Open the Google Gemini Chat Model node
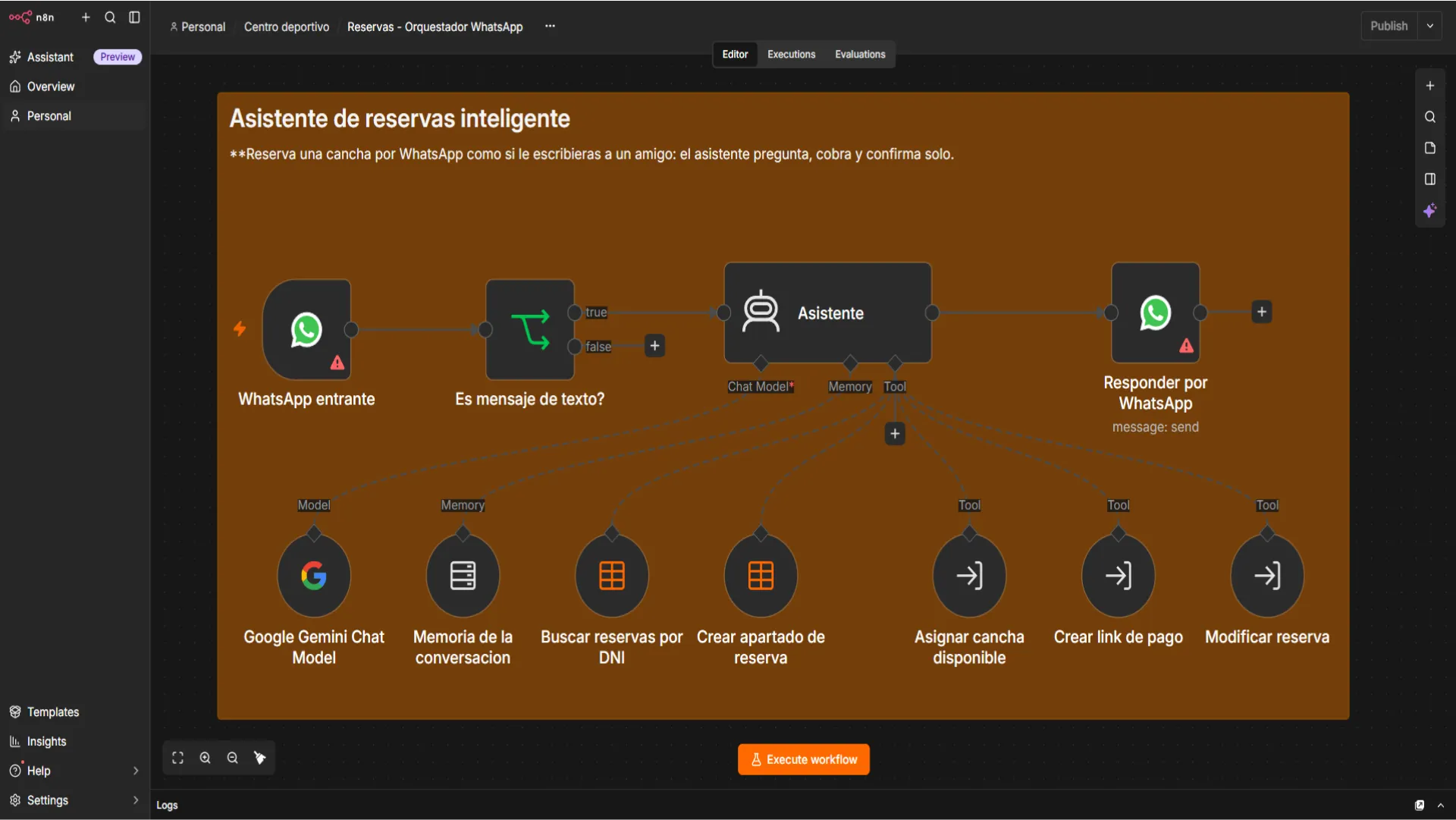1456x820 pixels. coord(314,576)
